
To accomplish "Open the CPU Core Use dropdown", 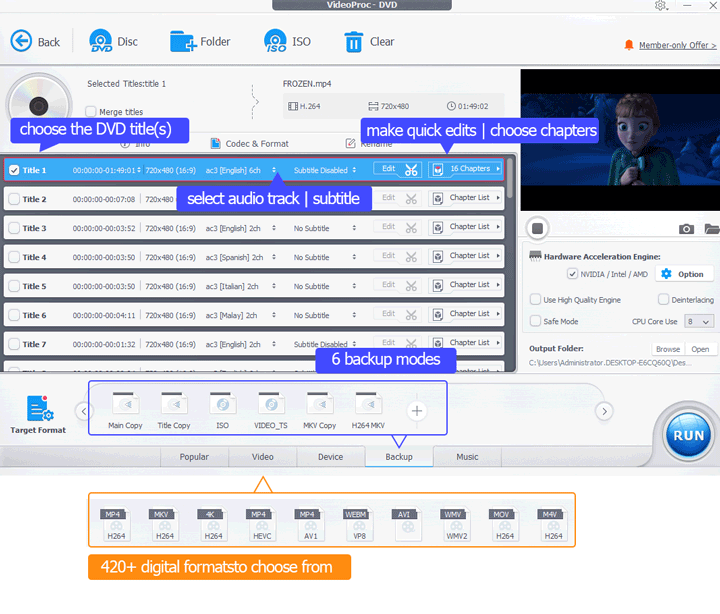I will pyautogui.click(x=699, y=321).
